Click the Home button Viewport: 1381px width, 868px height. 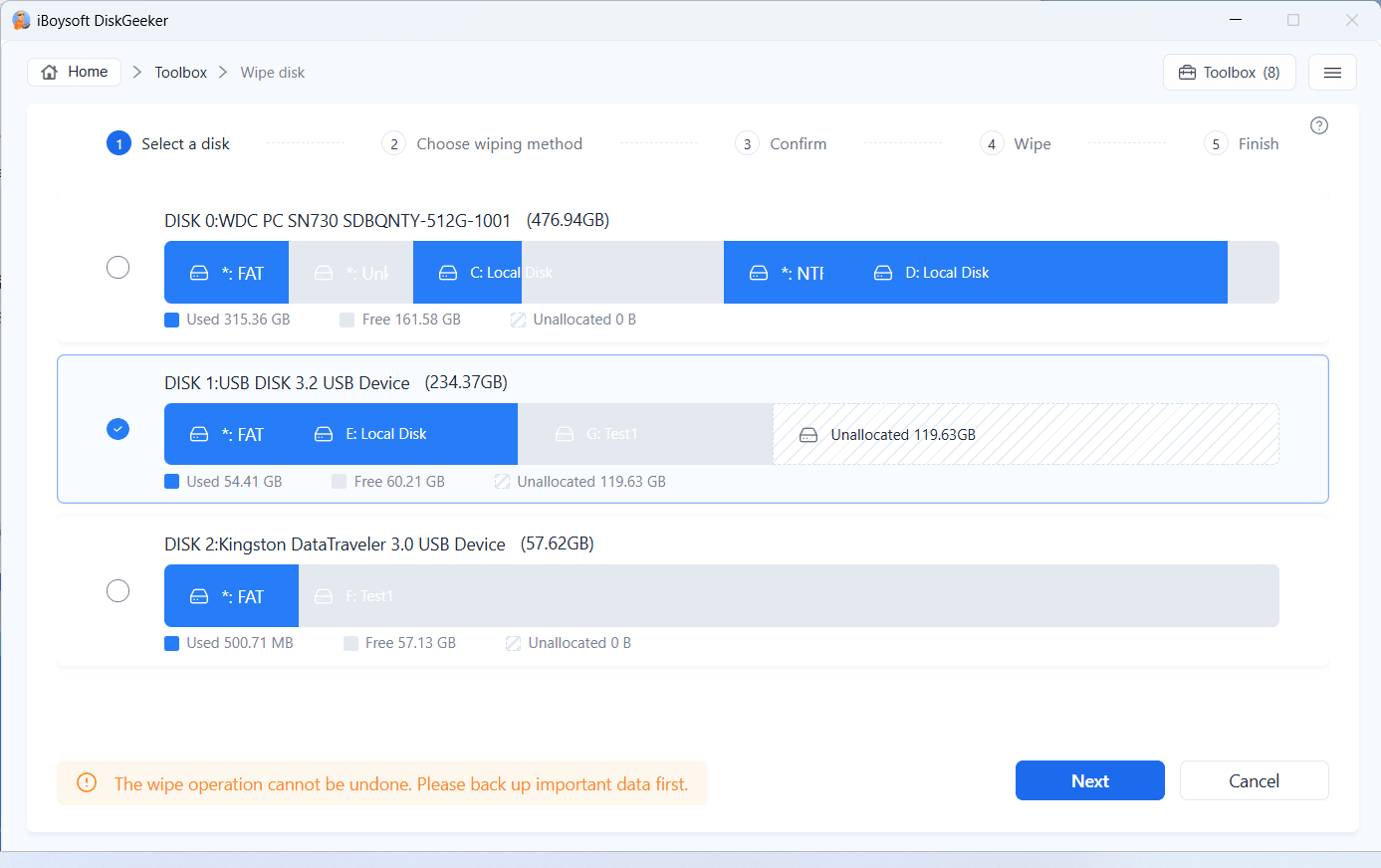75,72
